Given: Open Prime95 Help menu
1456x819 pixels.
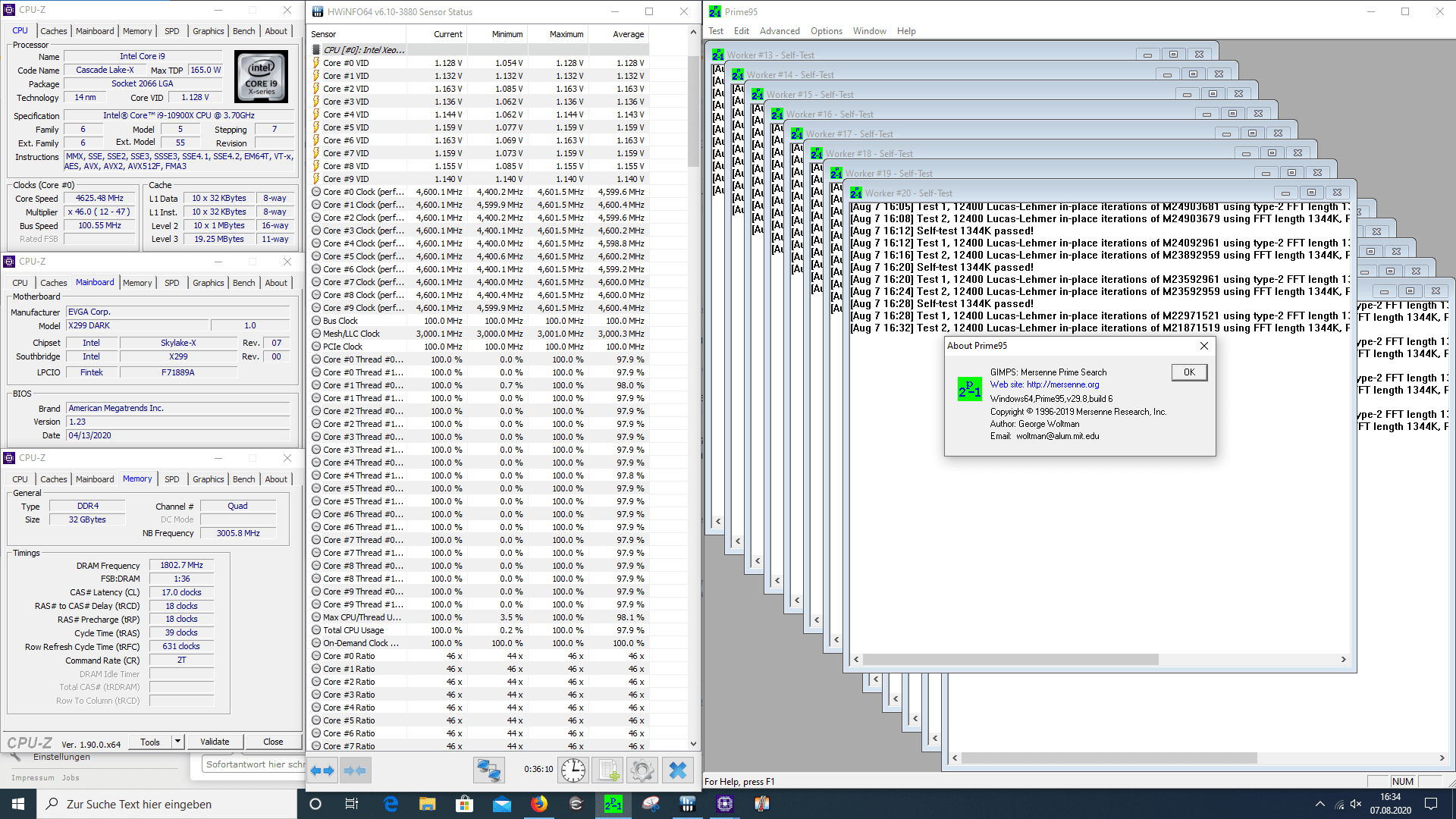Looking at the screenshot, I should pyautogui.click(x=906, y=31).
